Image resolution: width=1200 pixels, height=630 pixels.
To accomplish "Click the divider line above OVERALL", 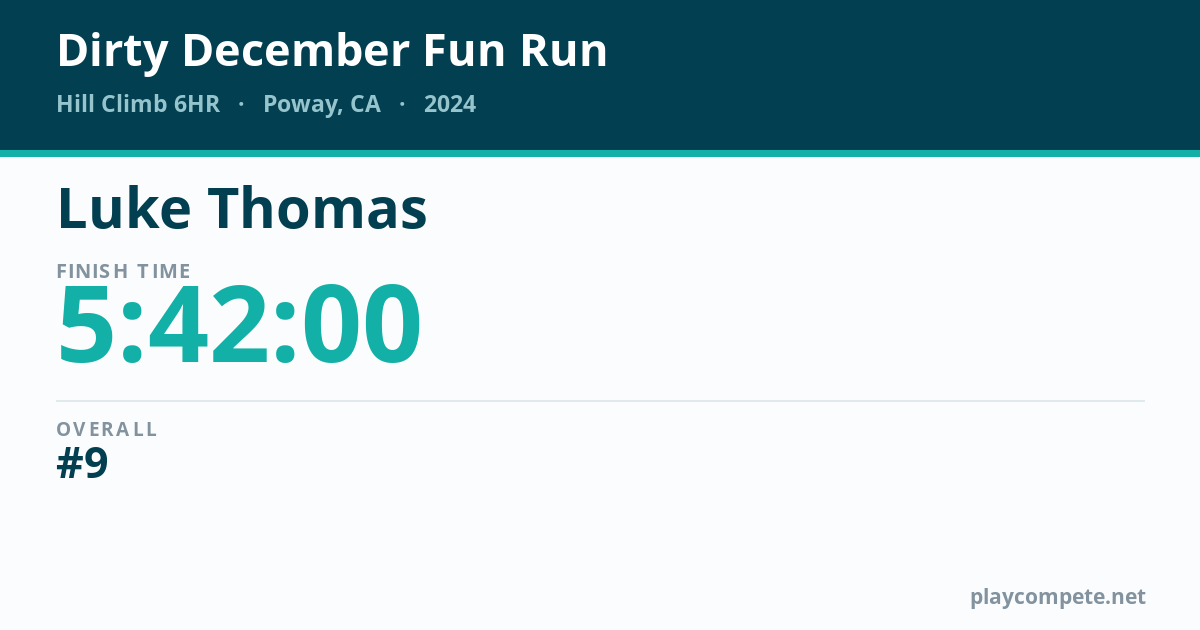I will (600, 401).
